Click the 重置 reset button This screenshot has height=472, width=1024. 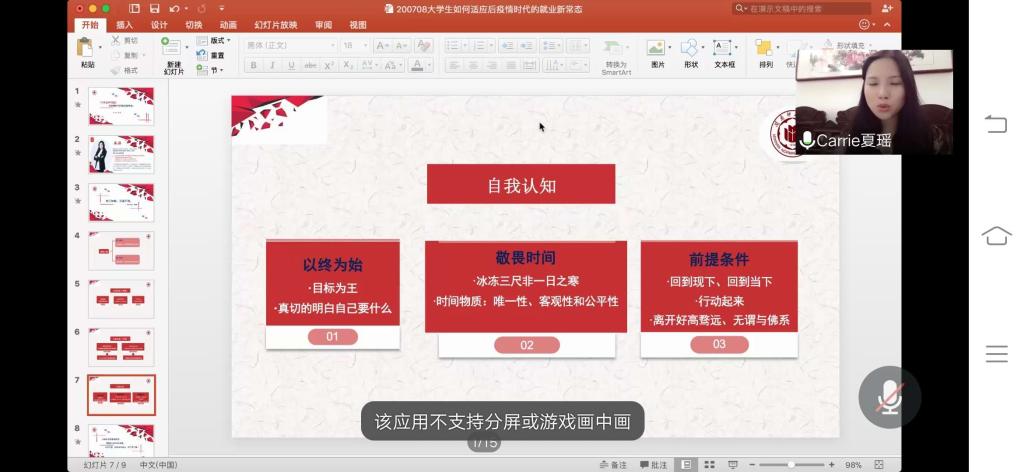click(216, 56)
